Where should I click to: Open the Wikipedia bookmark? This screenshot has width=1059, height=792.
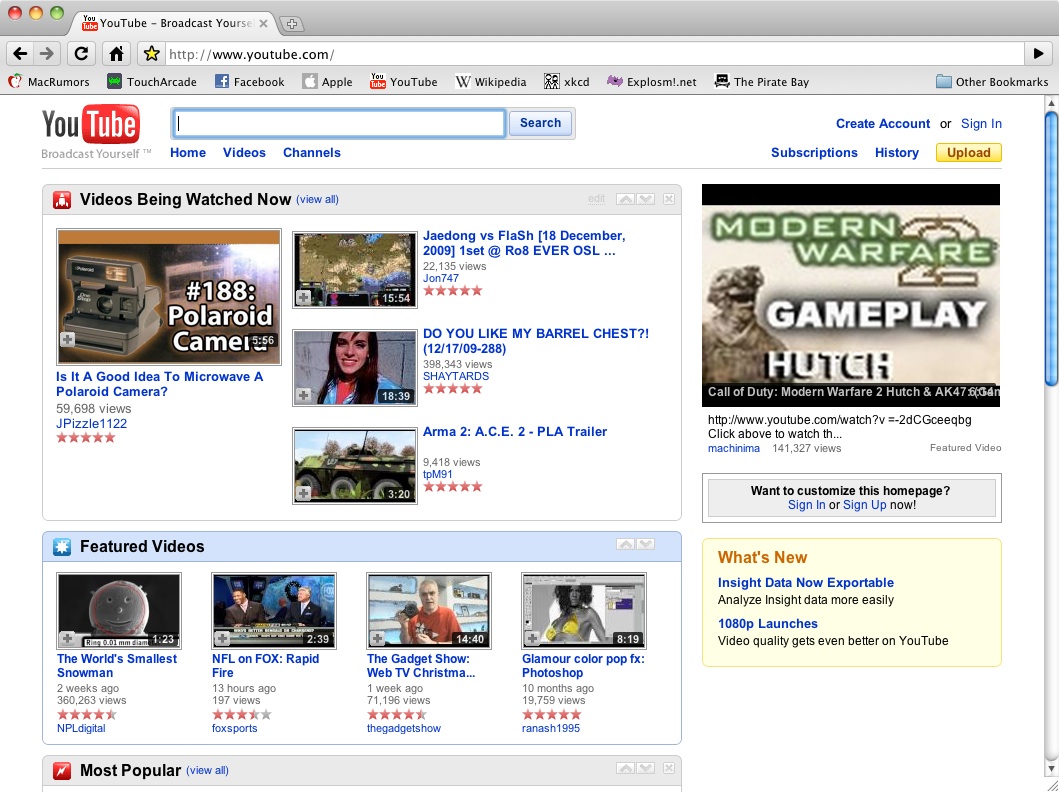click(491, 82)
